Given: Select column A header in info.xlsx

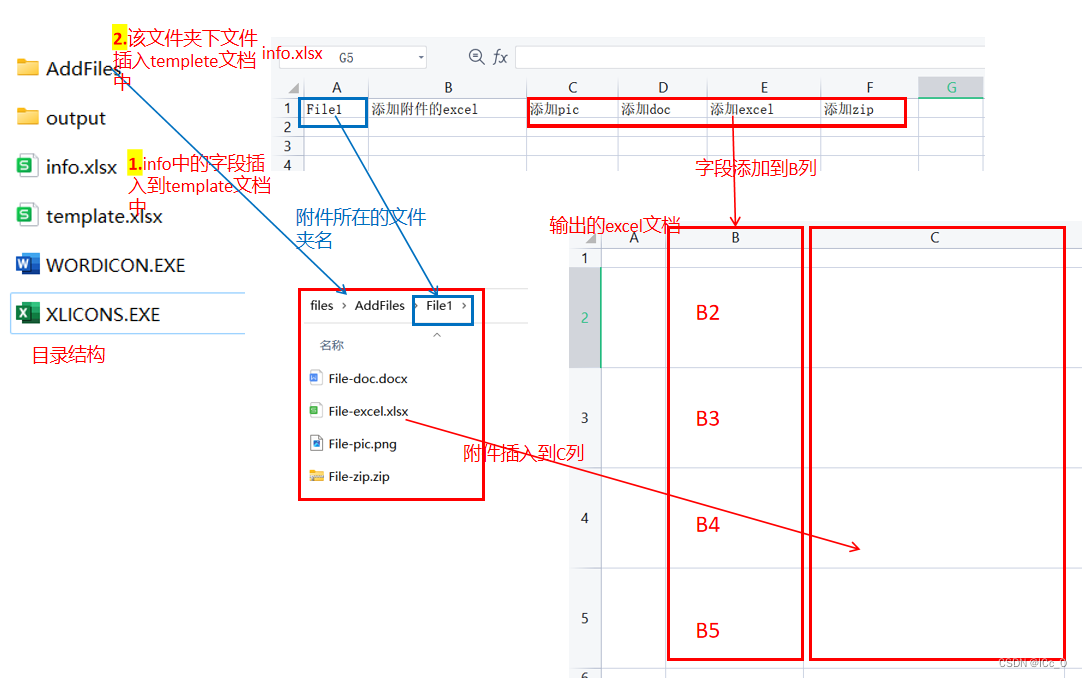Looking at the screenshot, I should coord(336,88).
